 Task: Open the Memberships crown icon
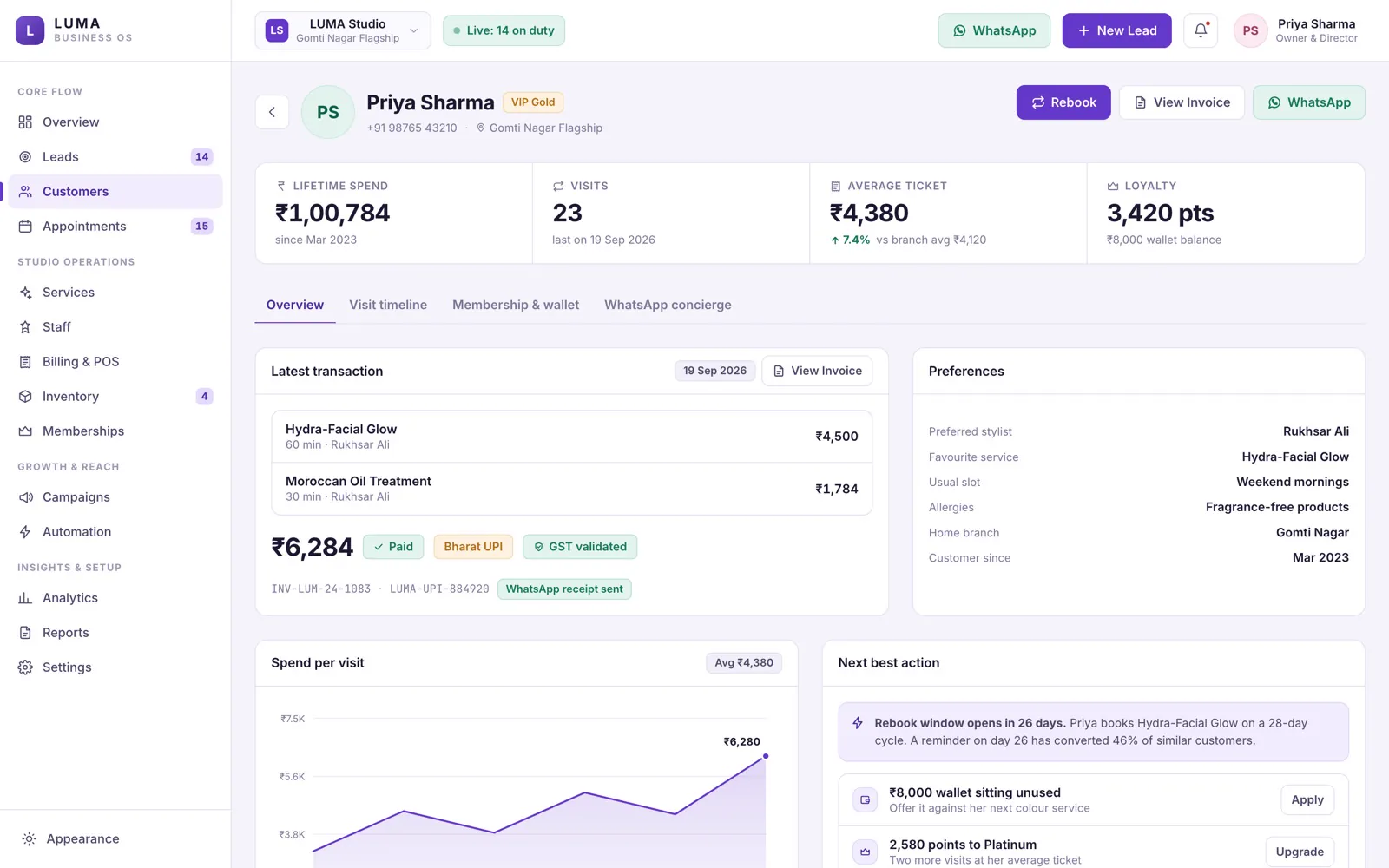click(25, 431)
